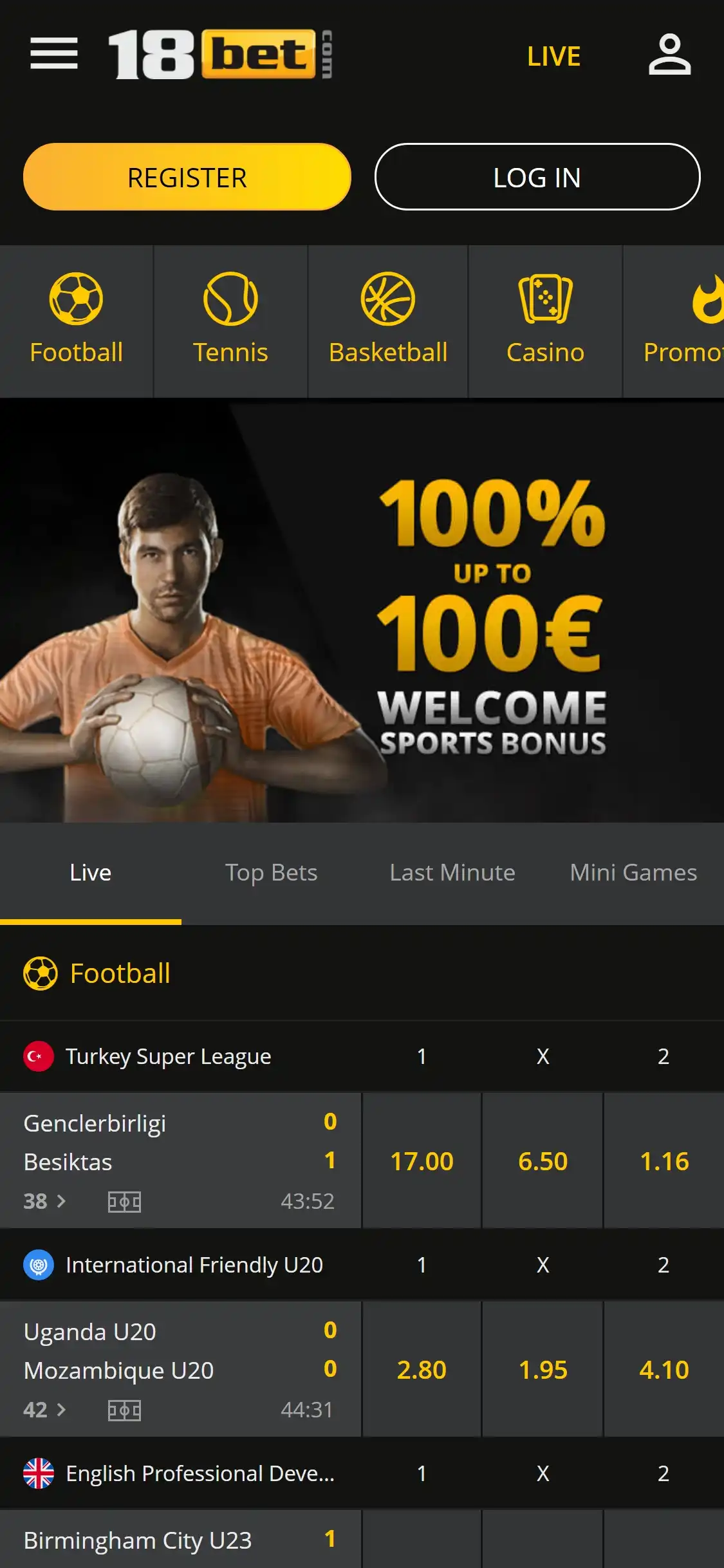Open the LIVE link in header
The height and width of the screenshot is (1568, 724).
(x=554, y=56)
